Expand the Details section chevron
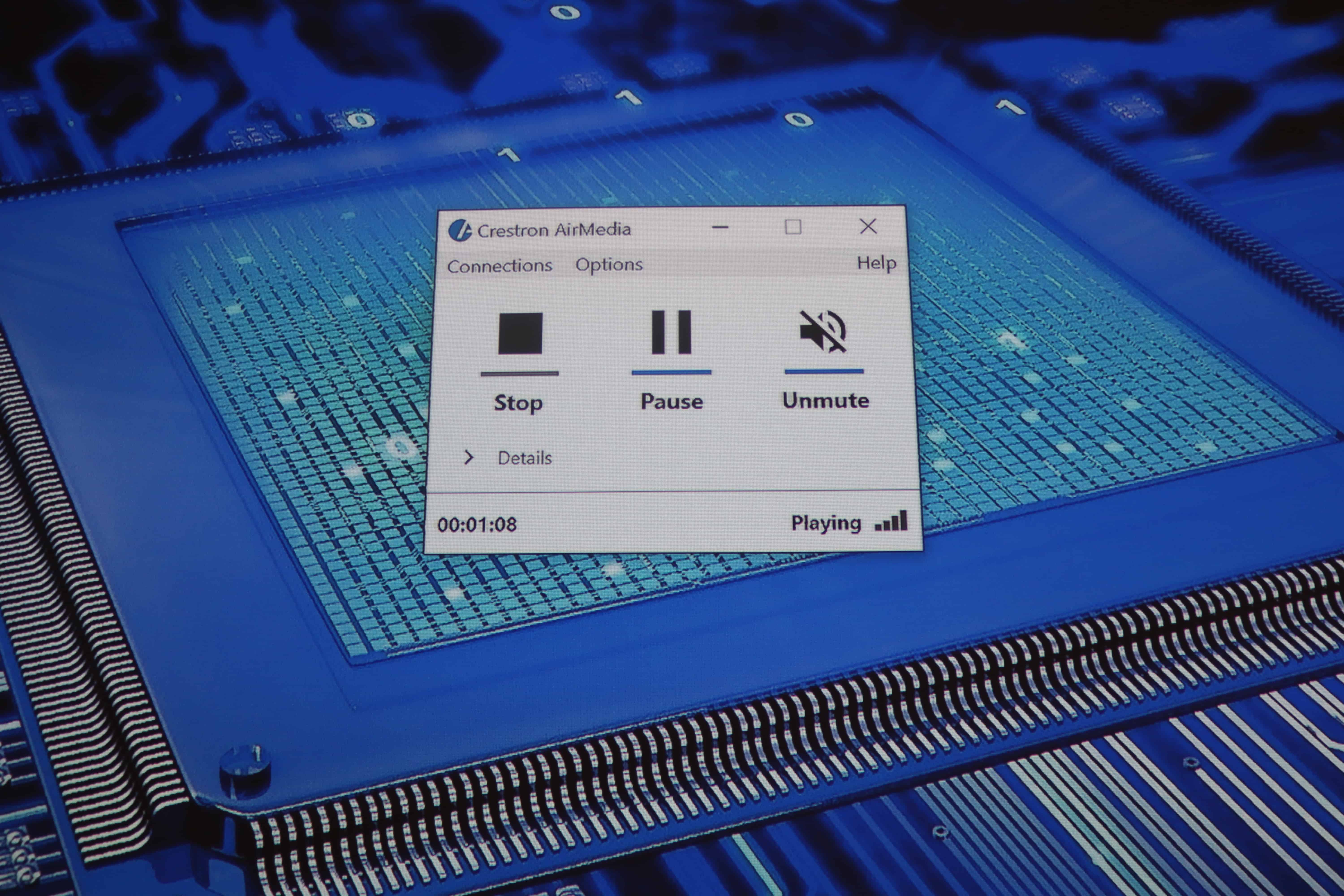 pos(469,457)
